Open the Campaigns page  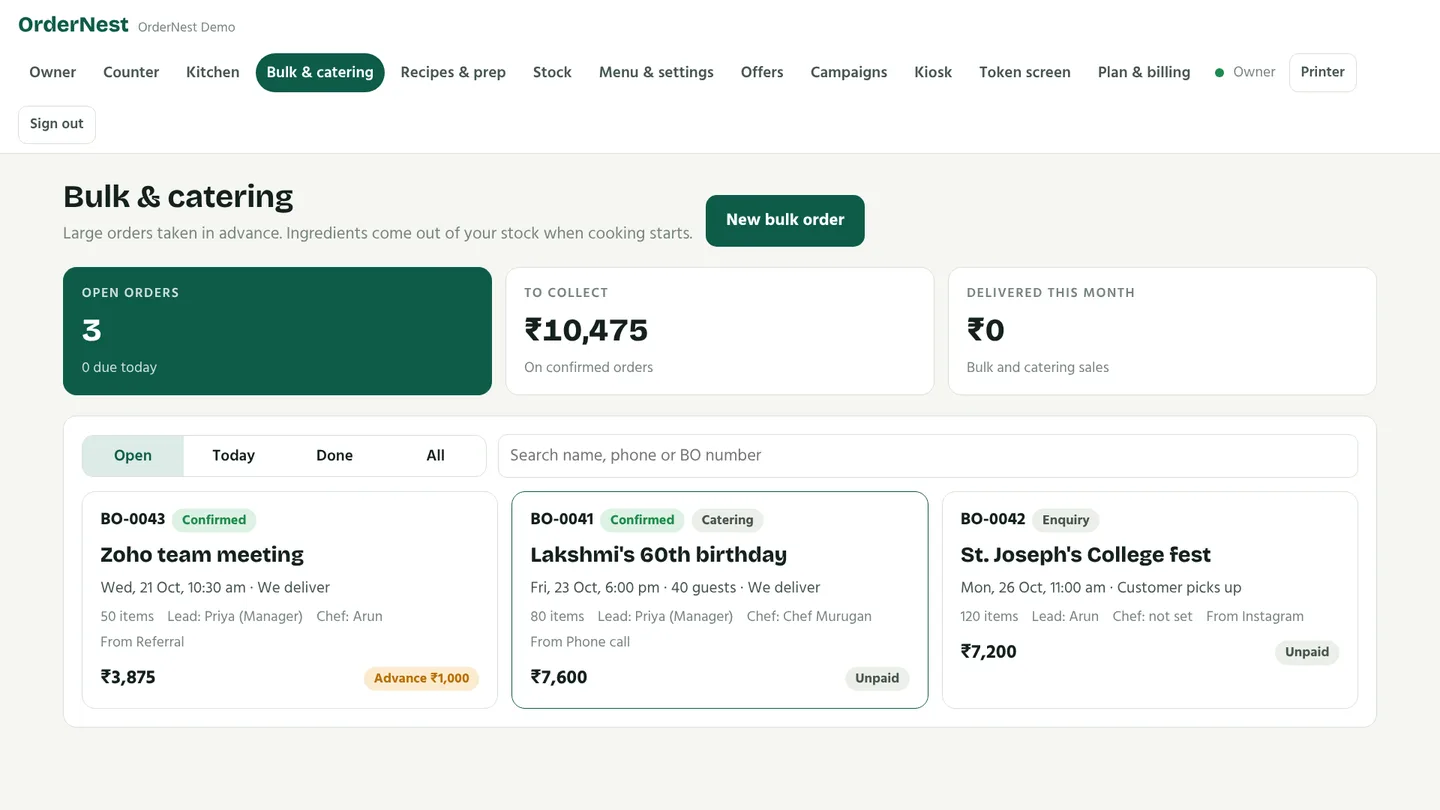[849, 72]
